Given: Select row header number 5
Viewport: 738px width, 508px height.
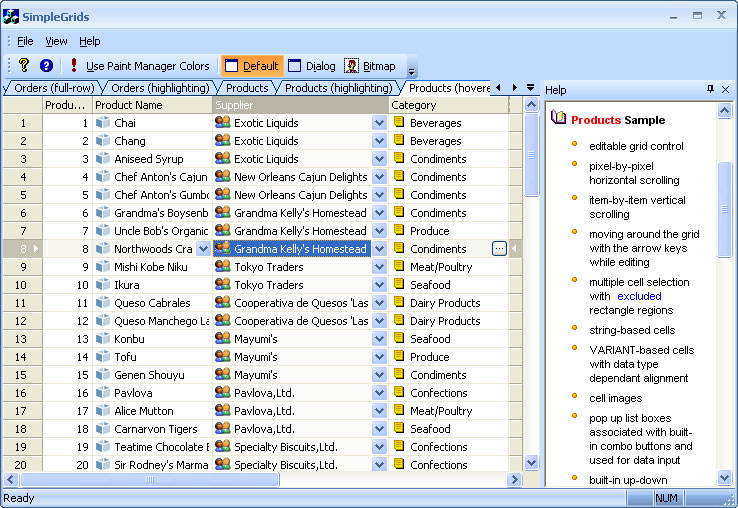Looking at the screenshot, I should click(x=23, y=195).
